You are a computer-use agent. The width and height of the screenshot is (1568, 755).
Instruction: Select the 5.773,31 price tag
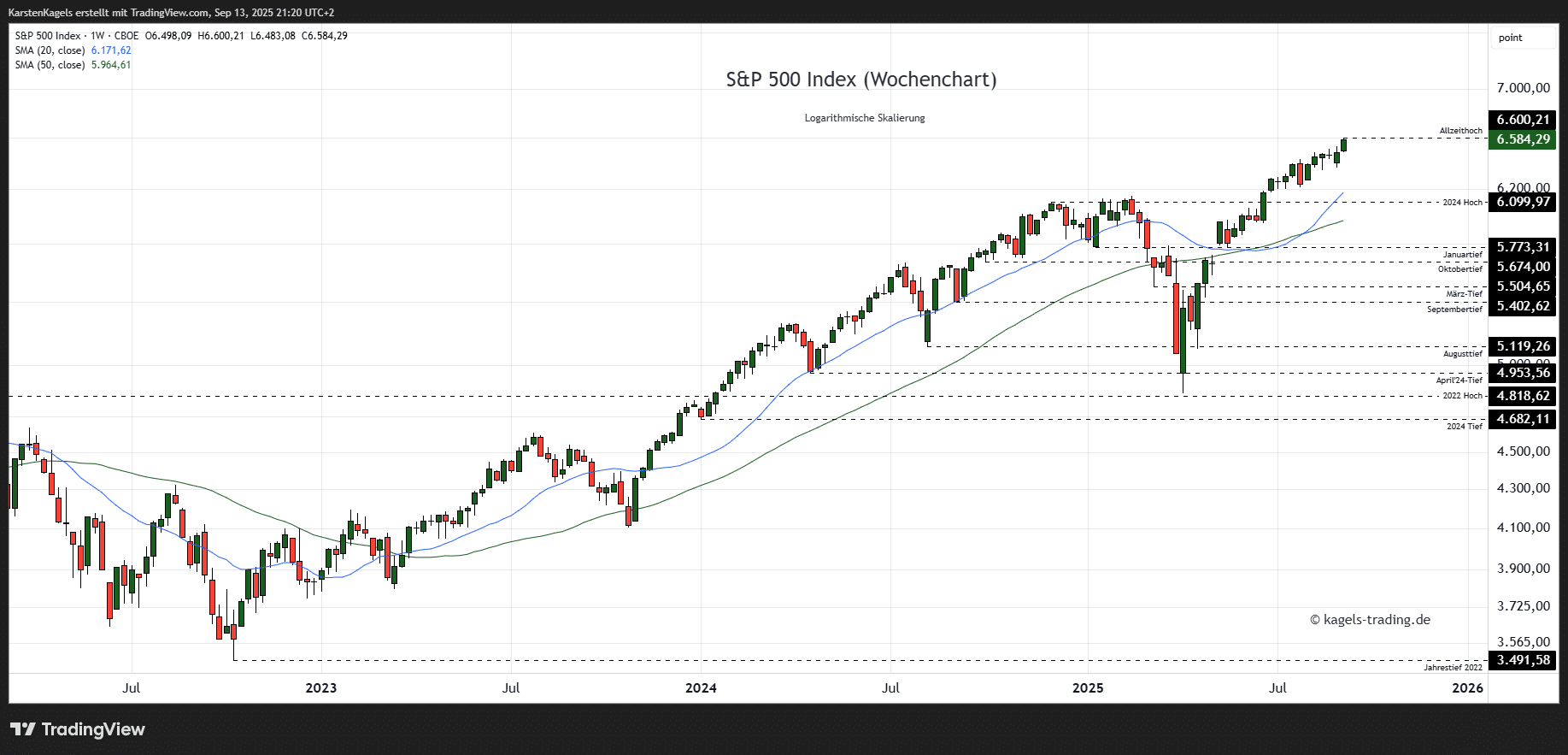point(1523,247)
